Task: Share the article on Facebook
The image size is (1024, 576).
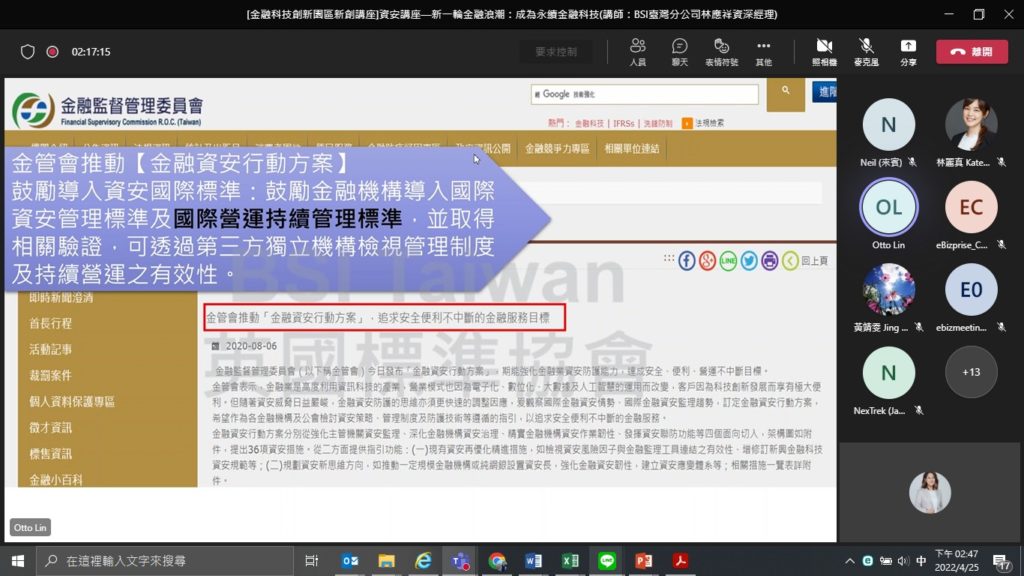Action: point(686,261)
